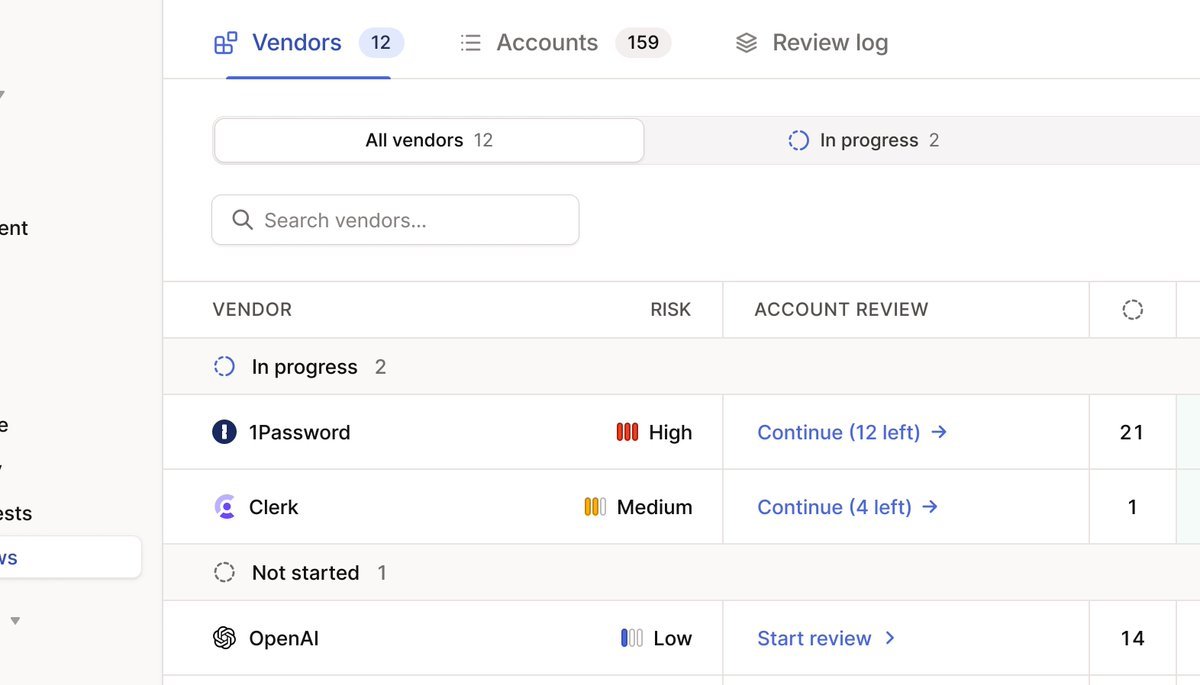
Task: Click the Medium risk bars indicator for Clerk
Action: (x=595, y=507)
